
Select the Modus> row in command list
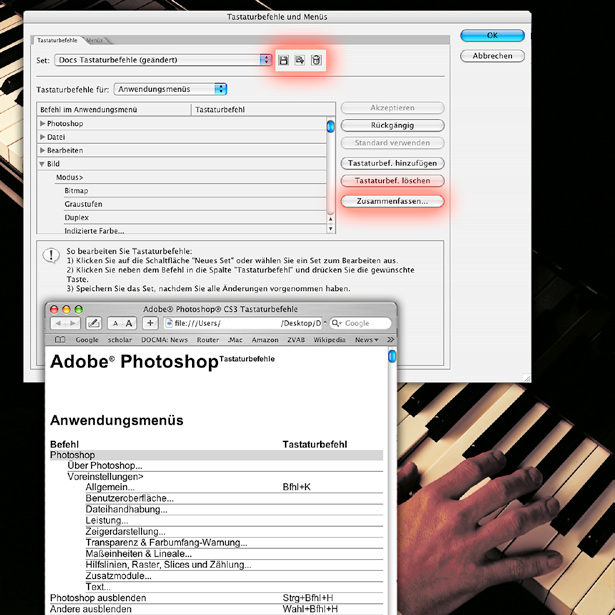[x=182, y=177]
